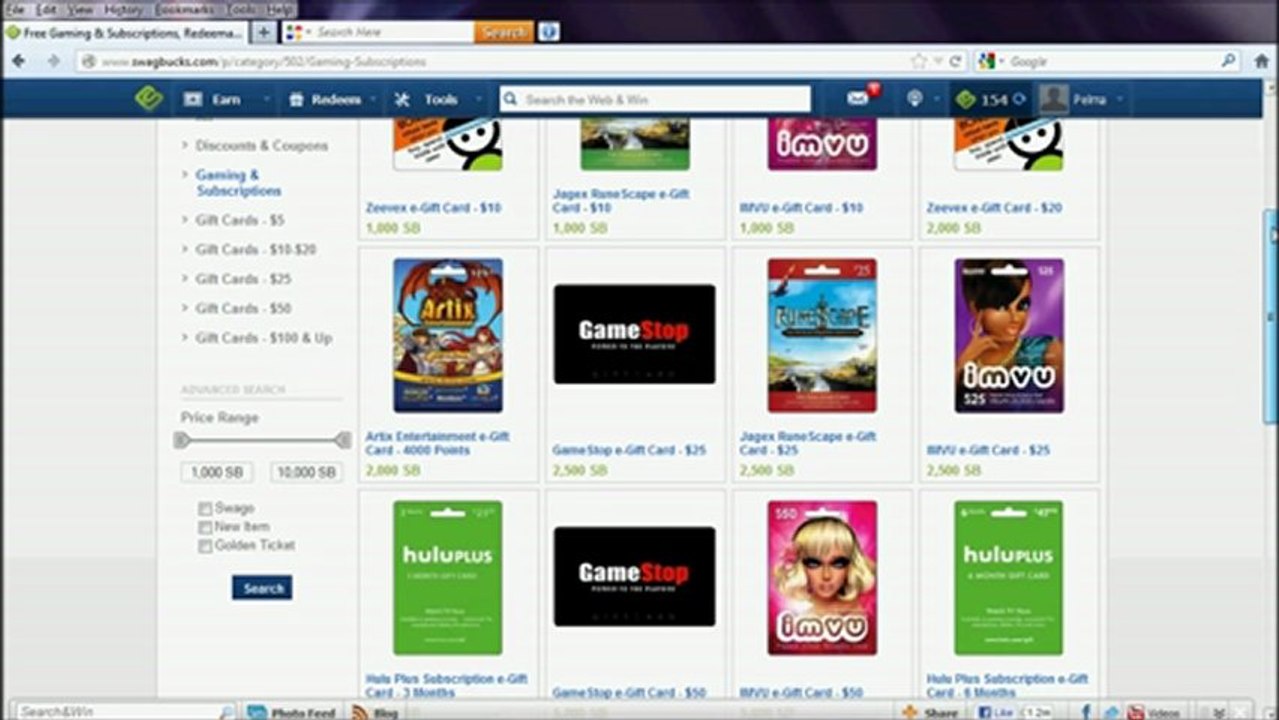Click the lightbulb notifications icon
This screenshot has width=1279, height=720.
914,99
